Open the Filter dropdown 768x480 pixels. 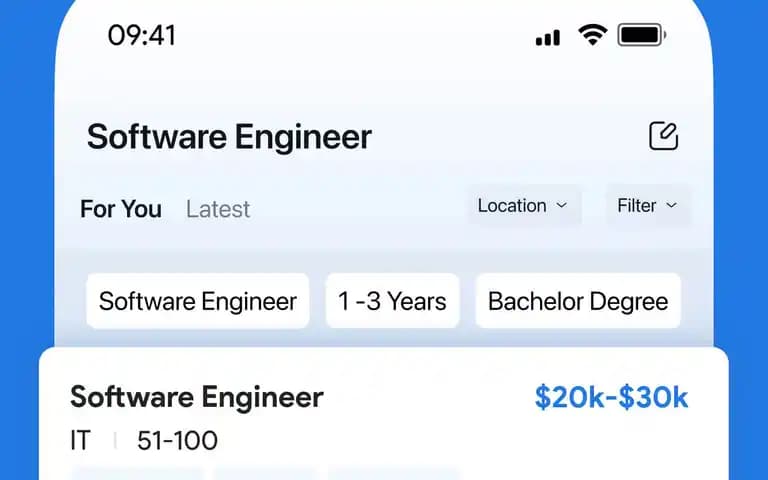pyautogui.click(x=648, y=206)
